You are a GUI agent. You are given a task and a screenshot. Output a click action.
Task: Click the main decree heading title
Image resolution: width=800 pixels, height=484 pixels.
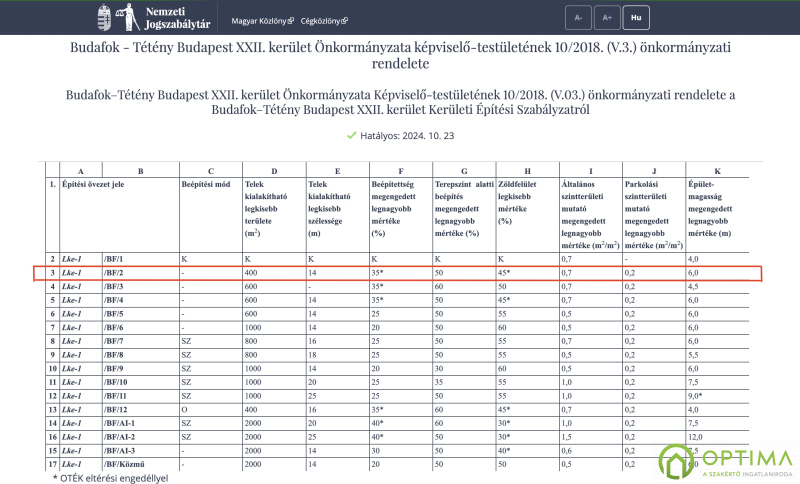400,54
